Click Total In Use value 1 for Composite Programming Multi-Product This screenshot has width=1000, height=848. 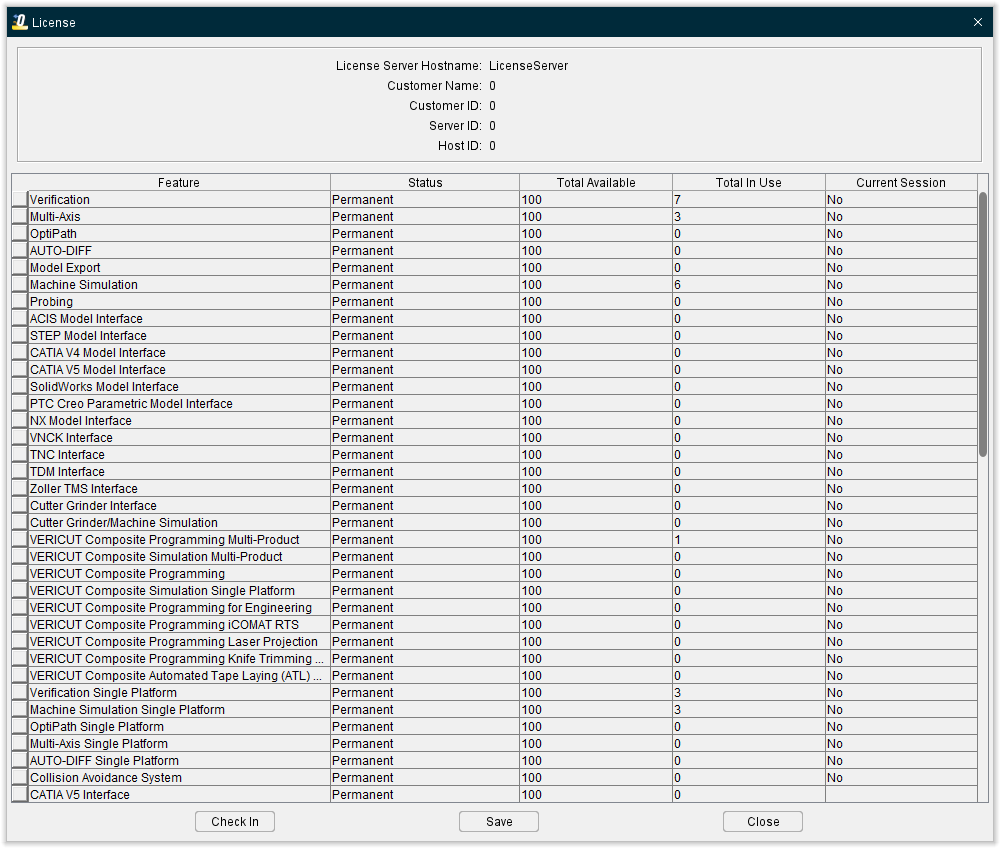(x=749, y=539)
